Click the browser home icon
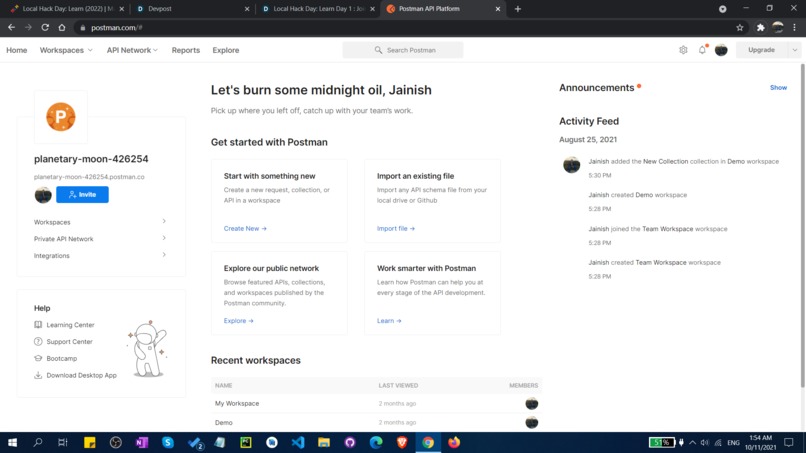This screenshot has width=806, height=453. pos(62,27)
